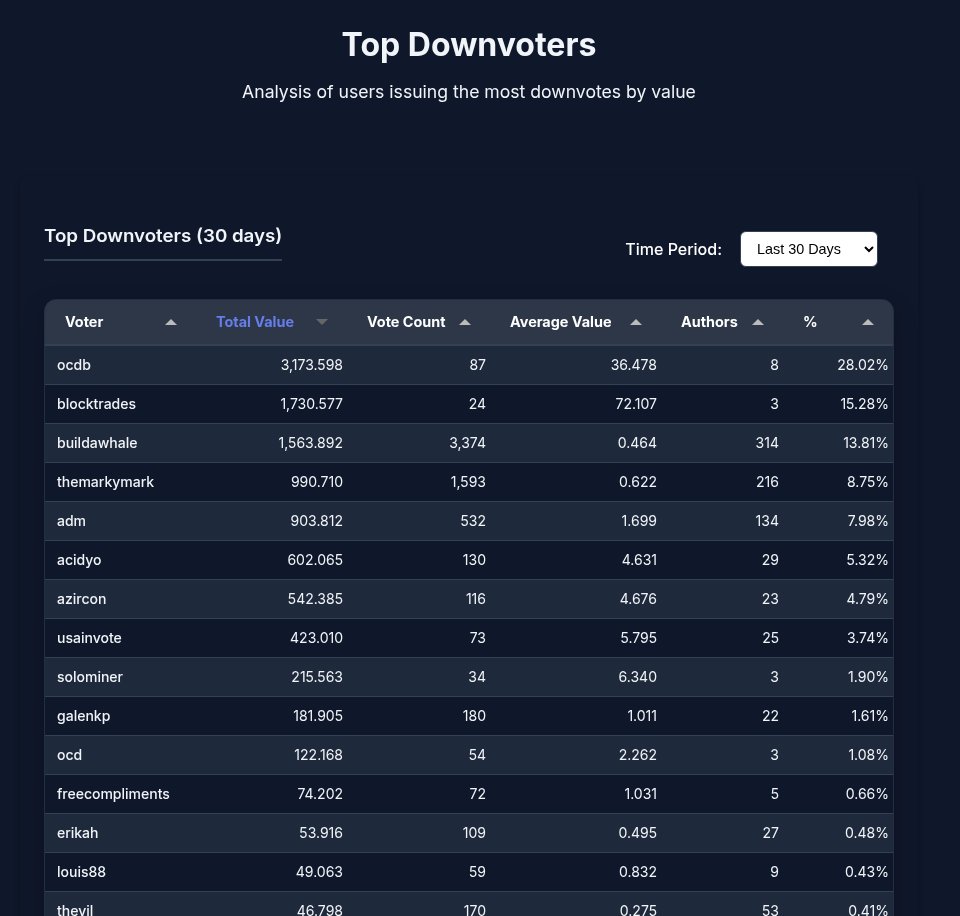Select the louis88 row
Screen dimensions: 960x916
81,872
